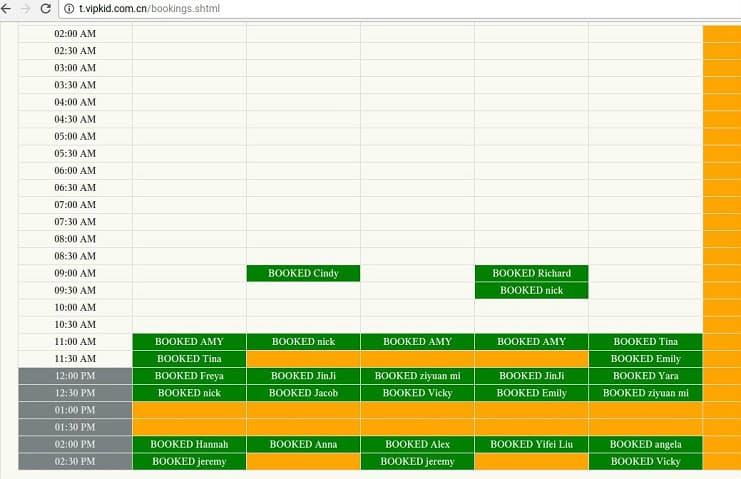
Task: View site information icon beside the URL
Action: 69,9
